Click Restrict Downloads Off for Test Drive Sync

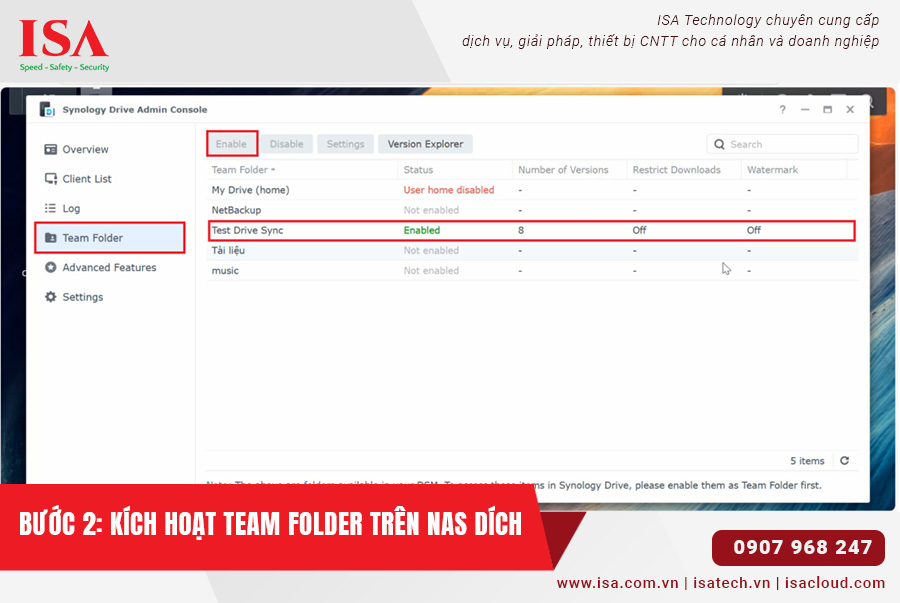639,230
